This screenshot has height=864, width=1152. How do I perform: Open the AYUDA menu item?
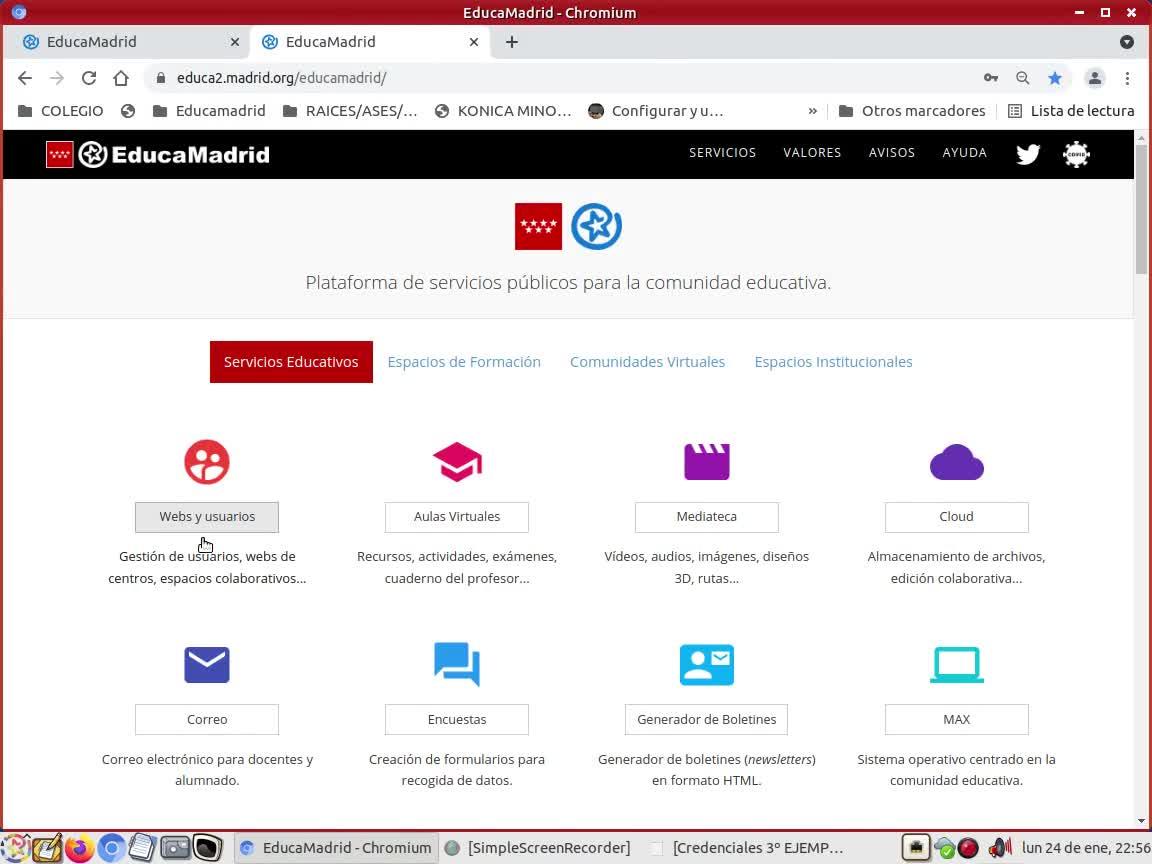click(x=964, y=153)
